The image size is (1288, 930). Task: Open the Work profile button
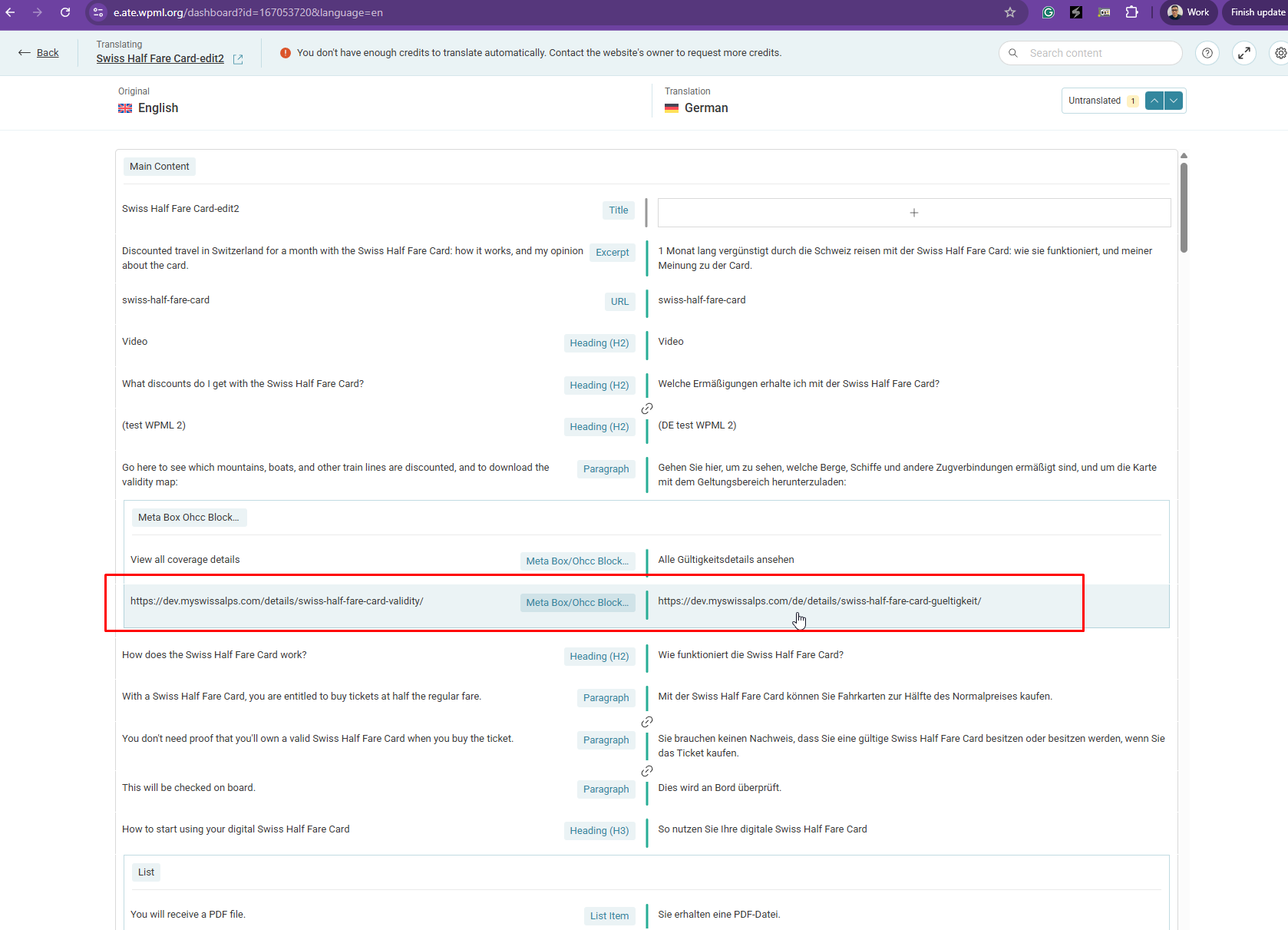[1188, 12]
